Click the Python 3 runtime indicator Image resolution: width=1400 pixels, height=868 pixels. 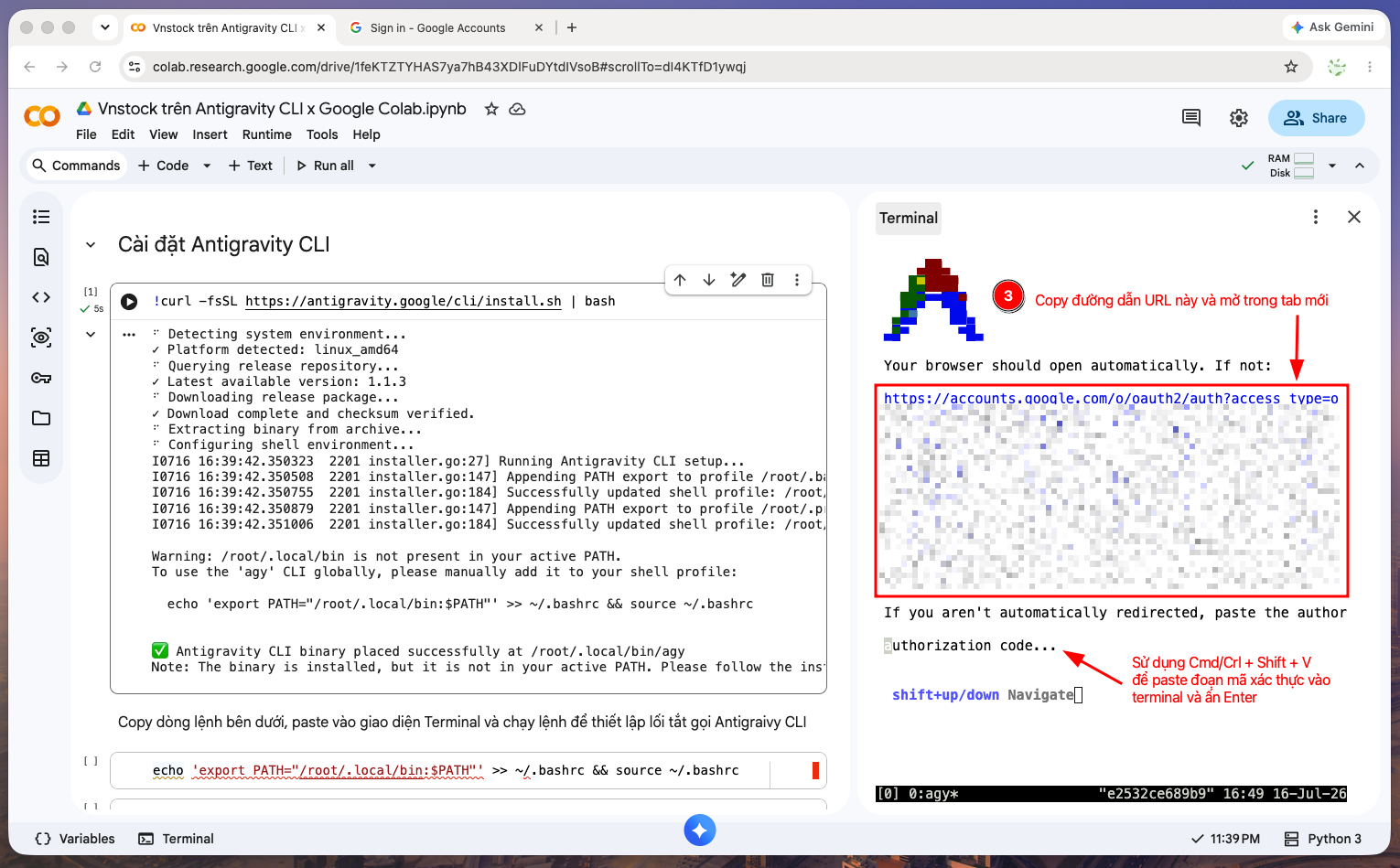[1322, 839]
